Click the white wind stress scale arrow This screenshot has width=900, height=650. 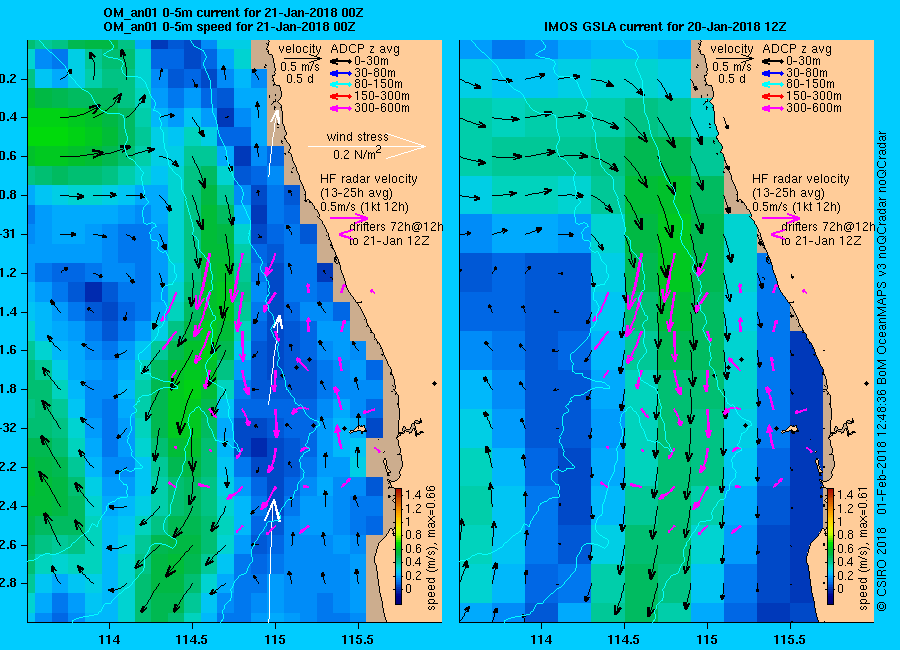[367, 146]
